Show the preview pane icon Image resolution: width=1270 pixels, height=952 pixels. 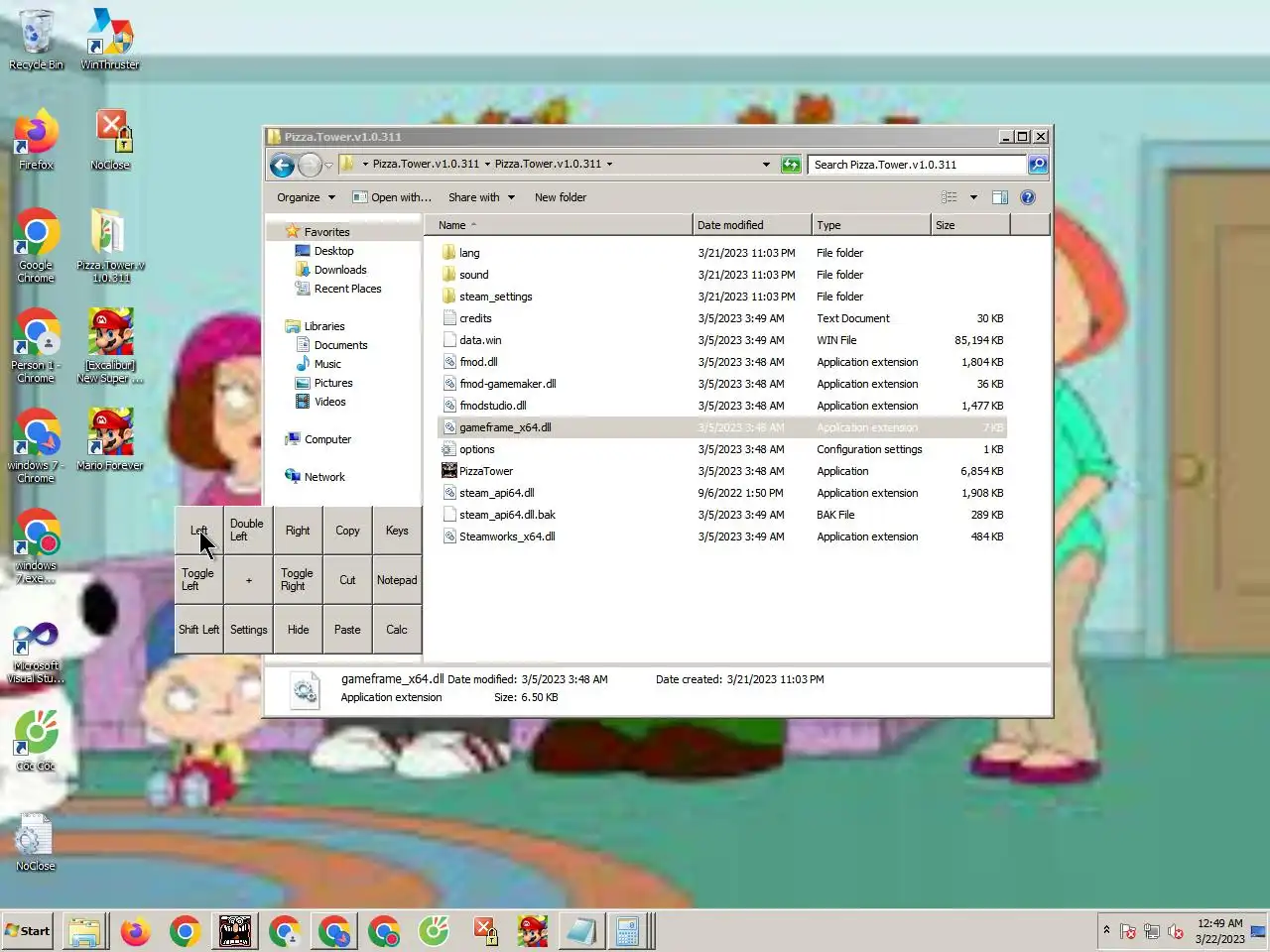click(1000, 197)
